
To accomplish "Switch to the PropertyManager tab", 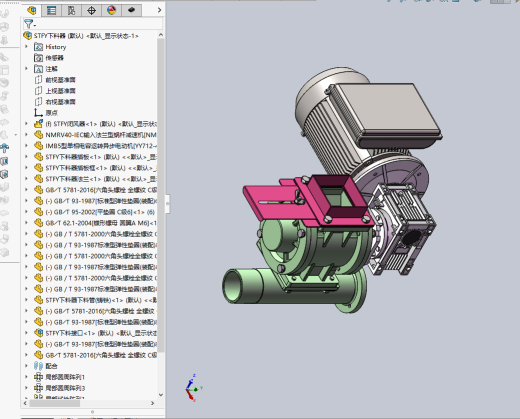I will point(51,10).
